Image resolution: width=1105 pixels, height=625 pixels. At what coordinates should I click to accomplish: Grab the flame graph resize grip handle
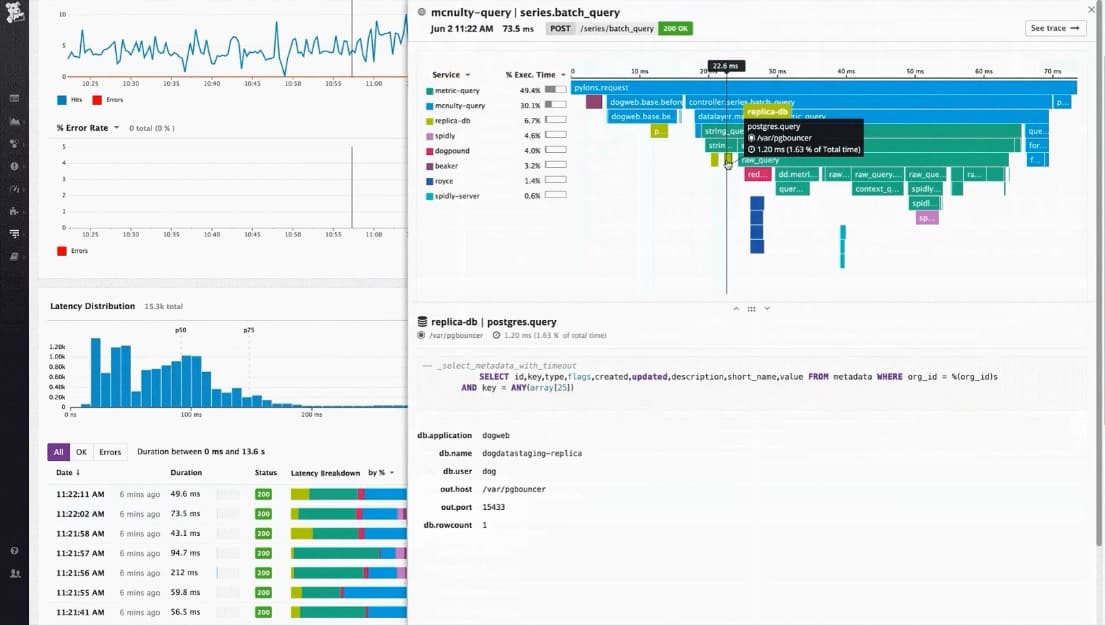point(751,309)
